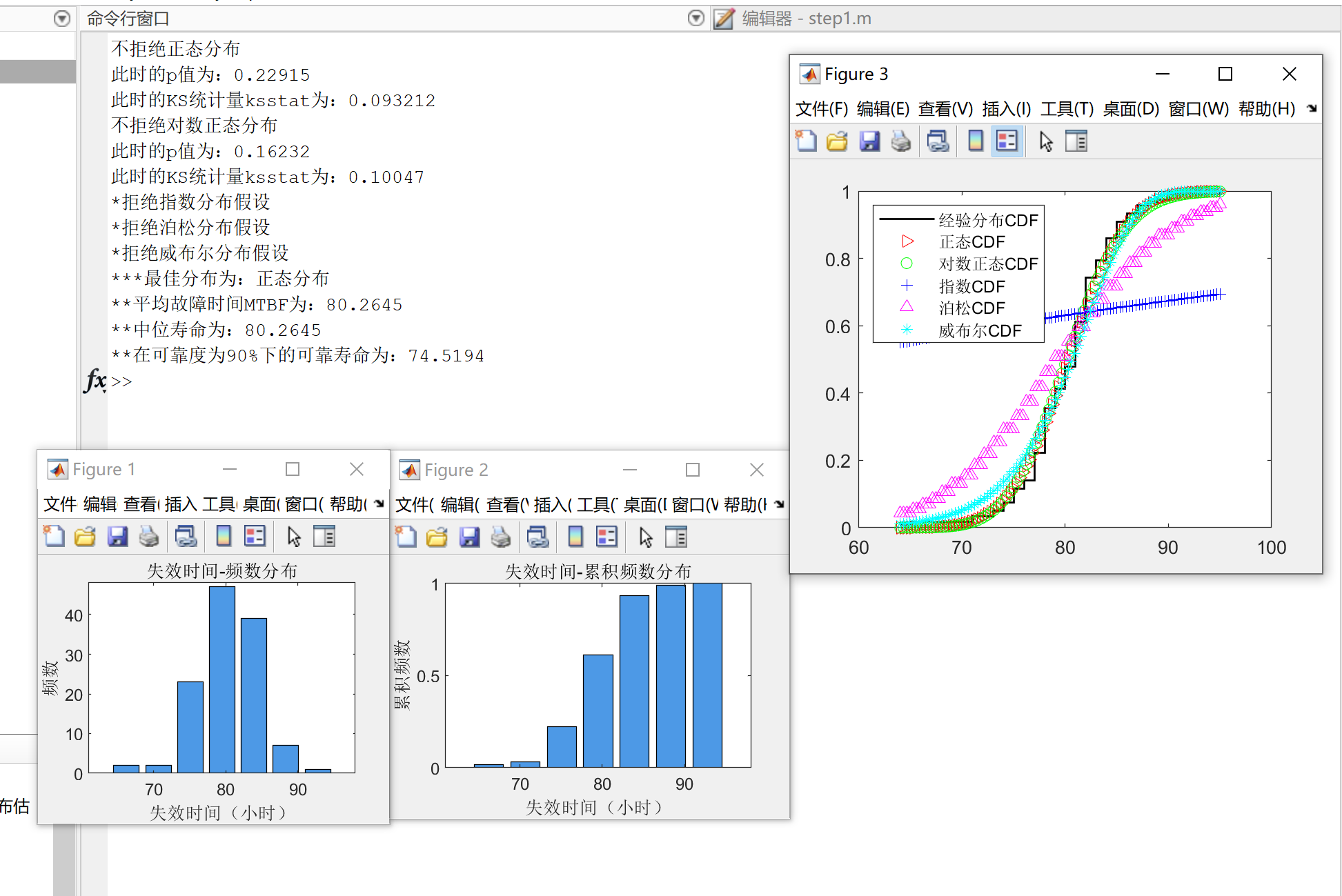The height and width of the screenshot is (896, 1342).
Task: Click the Figure 3 legend box
Action: pyautogui.click(x=958, y=274)
